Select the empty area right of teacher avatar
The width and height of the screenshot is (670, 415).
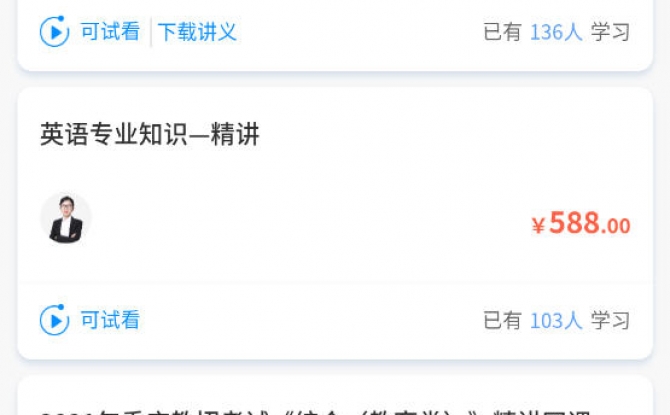tap(308, 219)
